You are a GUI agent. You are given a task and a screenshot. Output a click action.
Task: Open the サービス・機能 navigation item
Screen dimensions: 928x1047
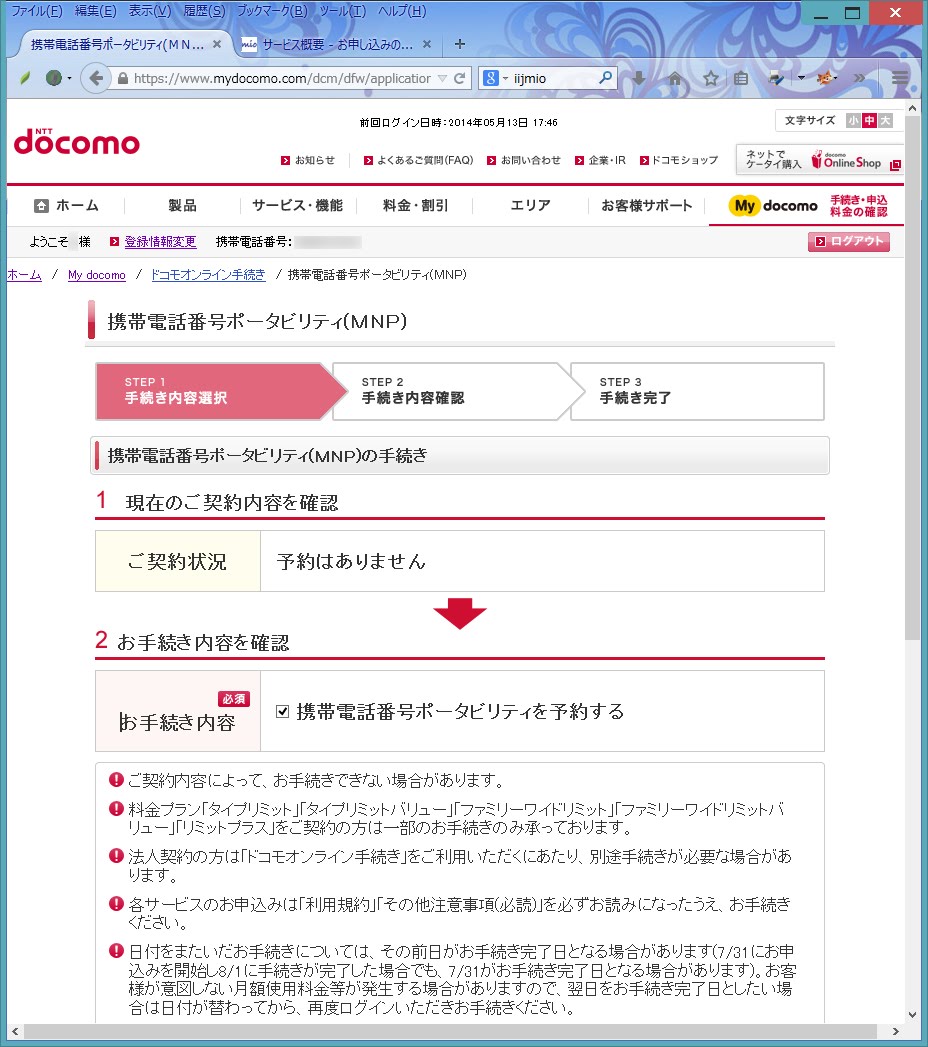pyautogui.click(x=298, y=206)
